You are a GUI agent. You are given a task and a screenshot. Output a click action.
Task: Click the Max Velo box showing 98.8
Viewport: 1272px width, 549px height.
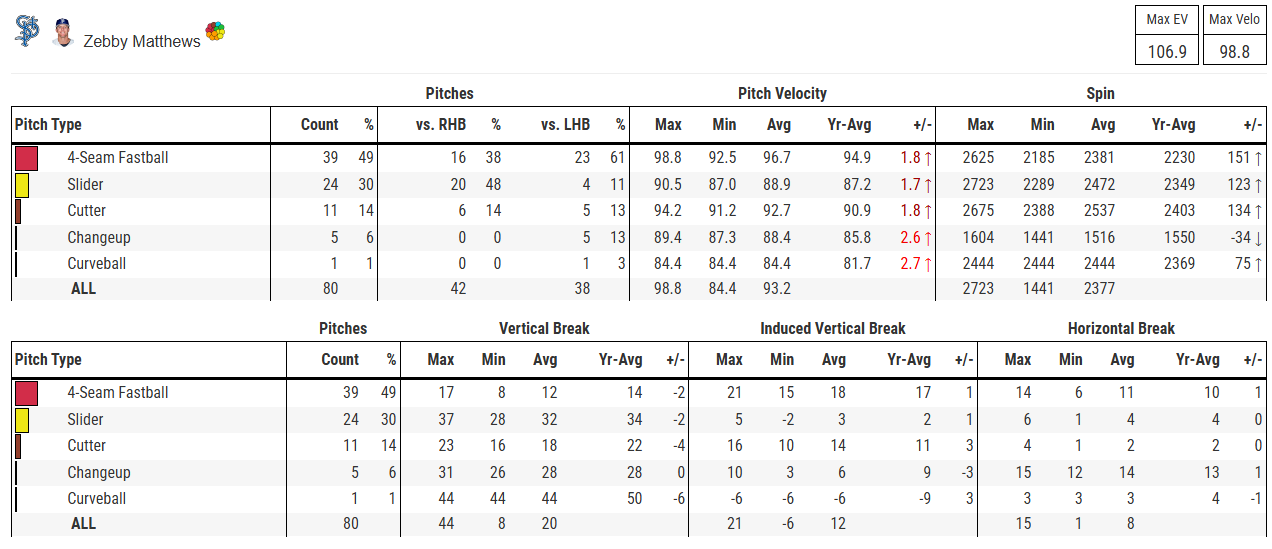1234,36
